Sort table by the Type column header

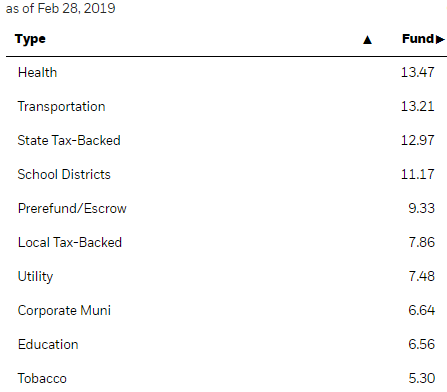click(30, 39)
